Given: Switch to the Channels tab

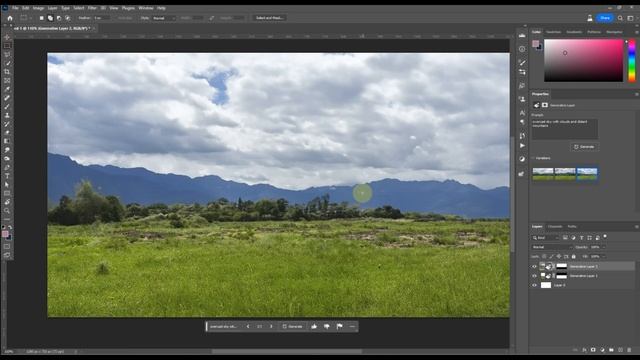Looking at the screenshot, I should tap(555, 227).
